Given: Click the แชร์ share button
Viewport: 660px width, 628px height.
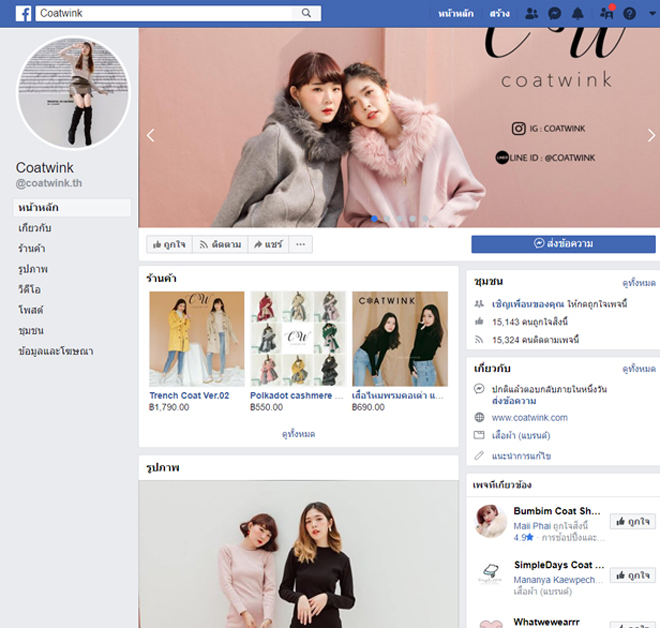Looking at the screenshot, I should click(x=268, y=244).
